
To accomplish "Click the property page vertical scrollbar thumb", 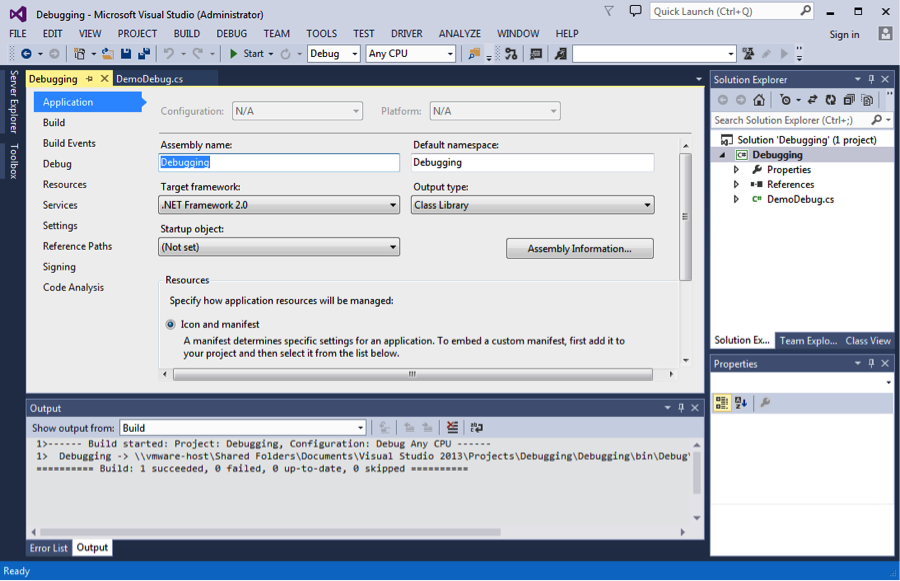I will (x=685, y=217).
